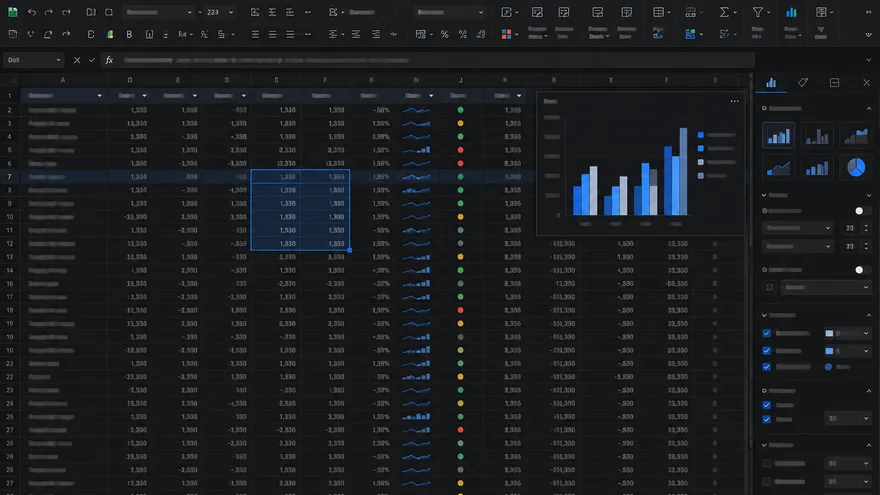Click the fx insert function icon
The height and width of the screenshot is (495, 880).
[109, 60]
